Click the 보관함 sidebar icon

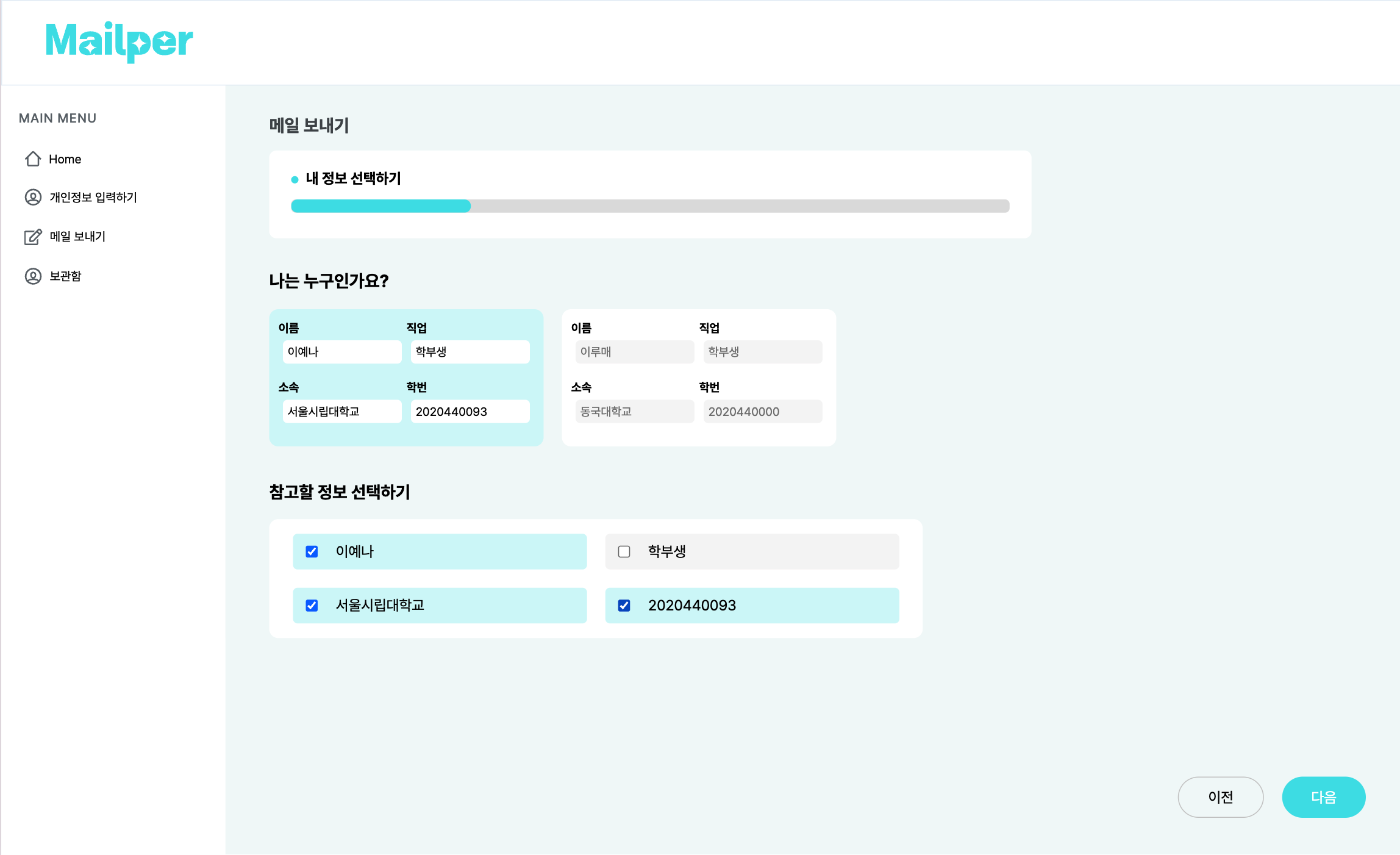33,276
